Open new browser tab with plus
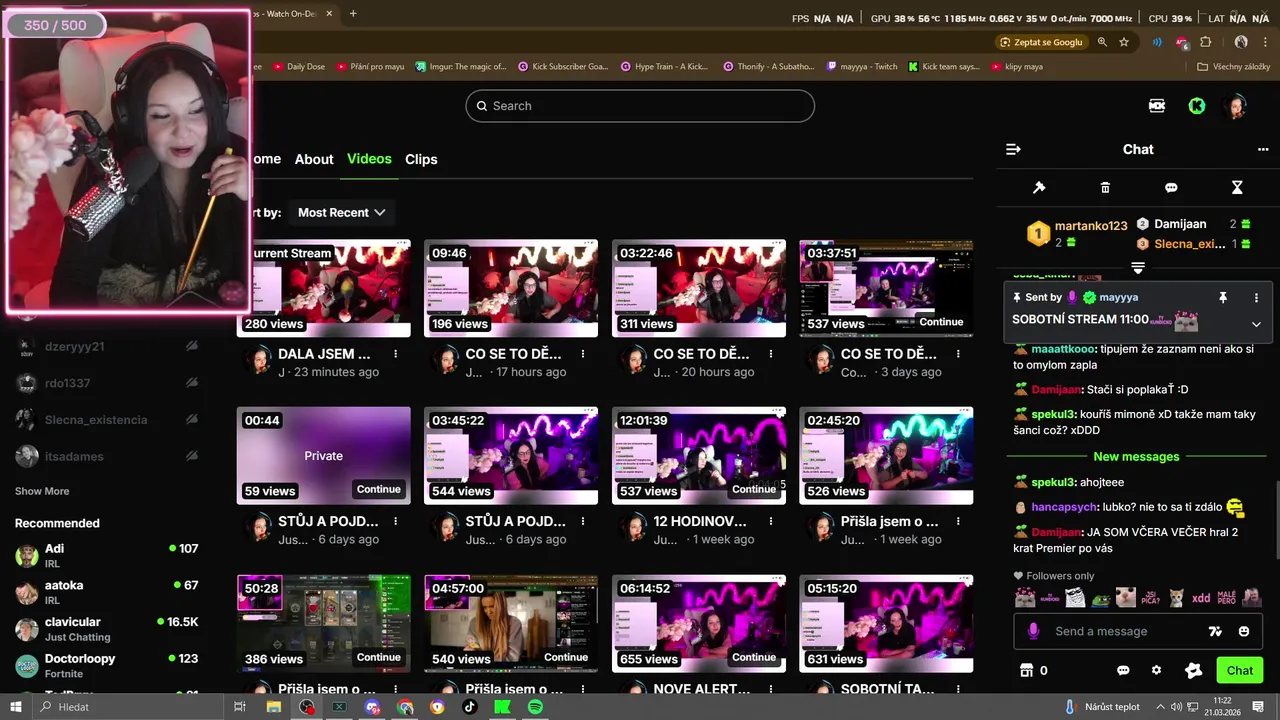 [x=353, y=14]
